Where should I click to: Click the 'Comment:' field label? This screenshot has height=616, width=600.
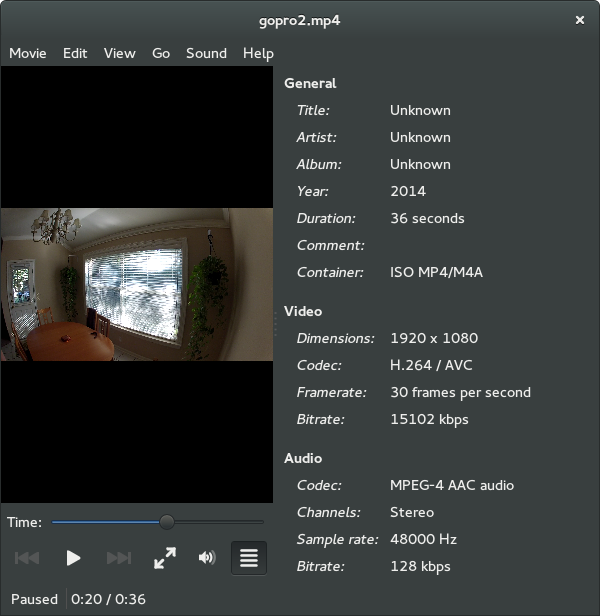click(330, 245)
